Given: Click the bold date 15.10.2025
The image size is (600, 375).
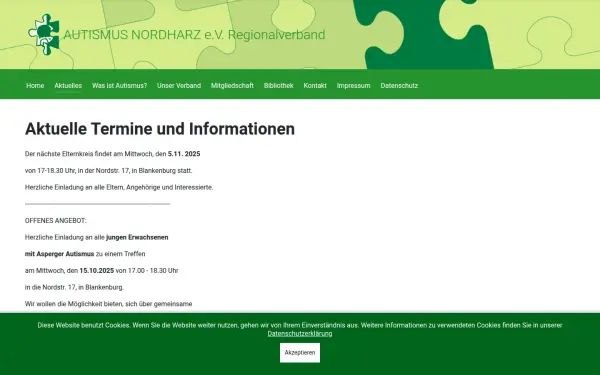Looking at the screenshot, I should click(x=97, y=271).
